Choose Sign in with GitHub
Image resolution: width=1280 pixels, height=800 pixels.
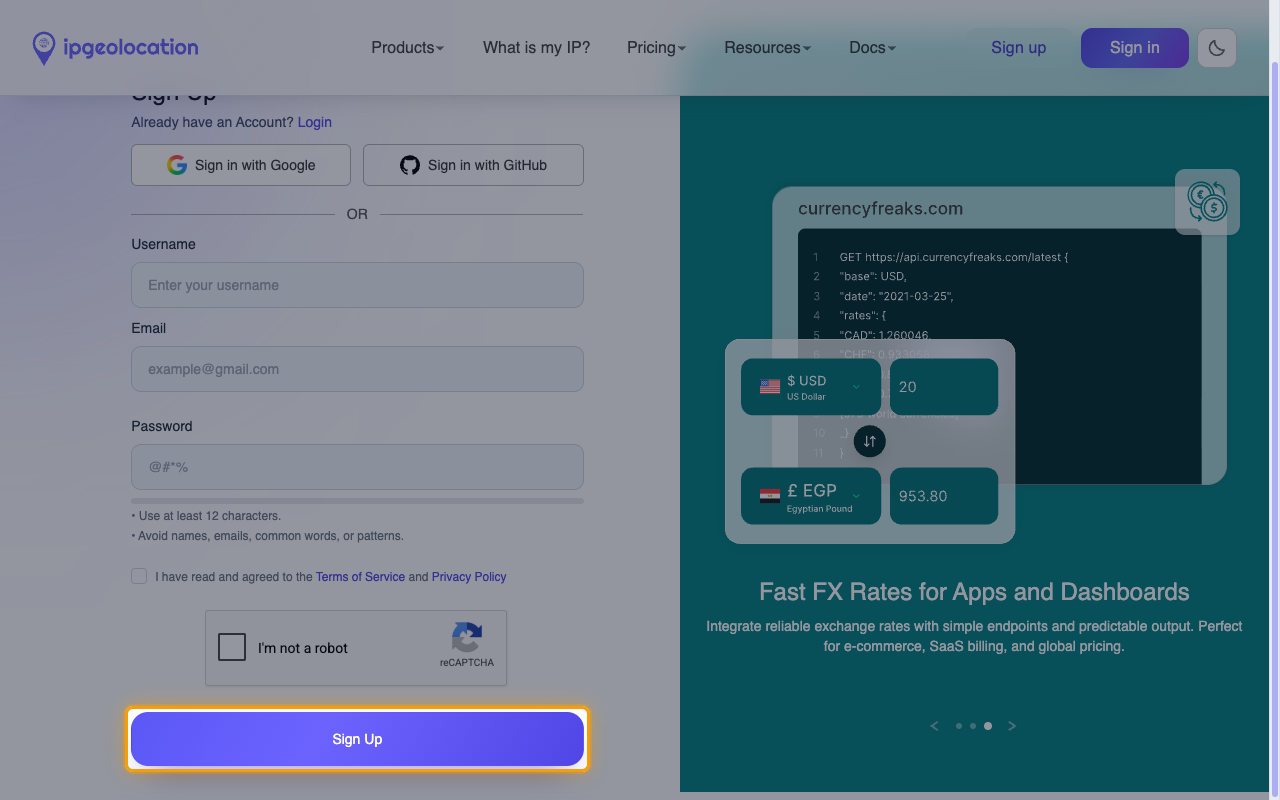pyautogui.click(x=473, y=165)
